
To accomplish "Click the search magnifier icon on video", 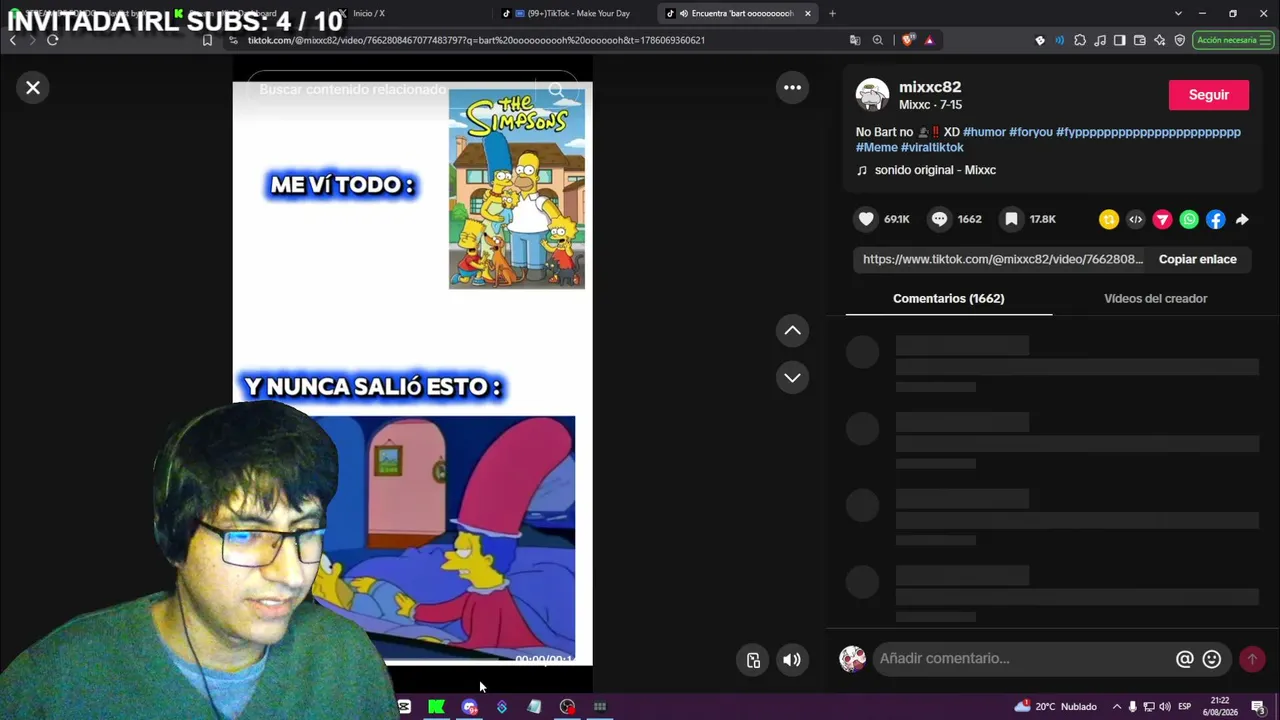I will tap(557, 90).
